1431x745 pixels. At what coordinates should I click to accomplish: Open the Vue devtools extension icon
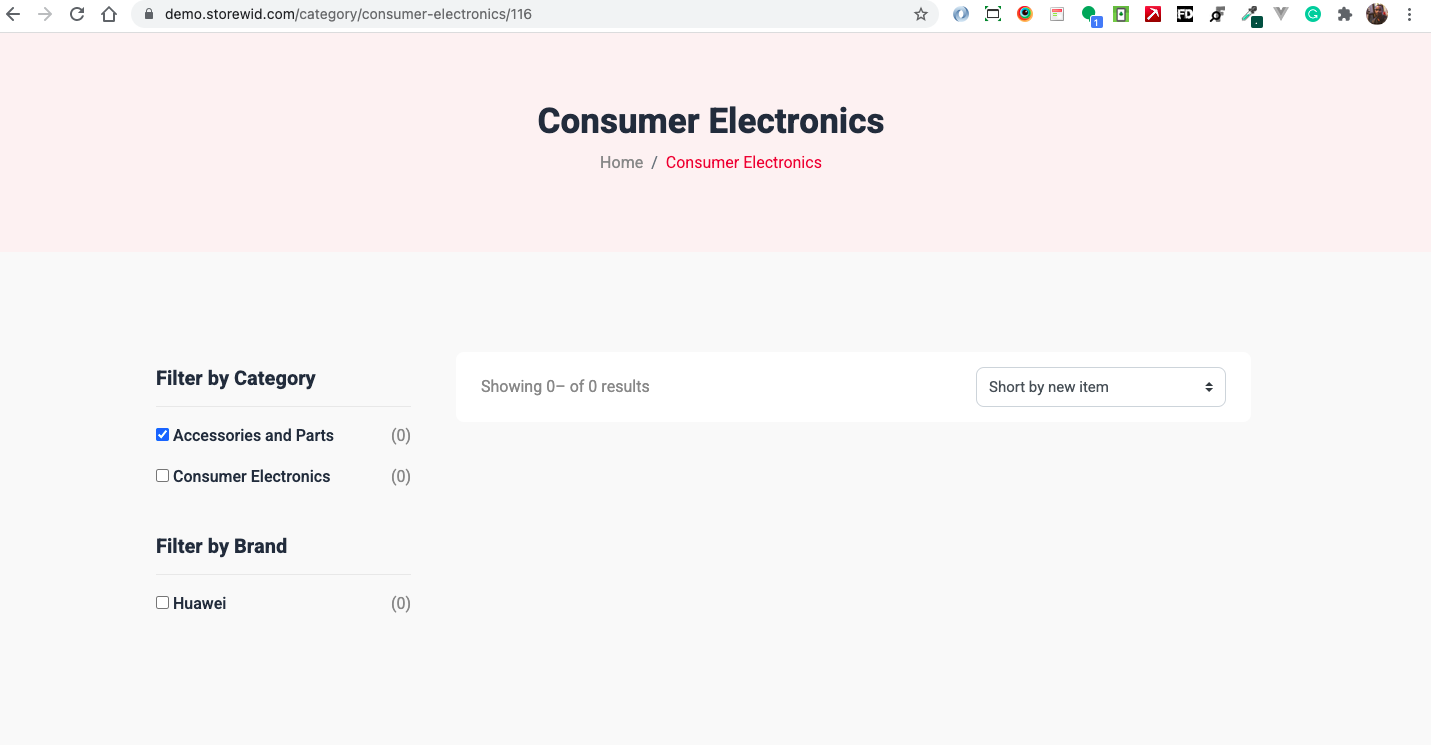[1281, 15]
